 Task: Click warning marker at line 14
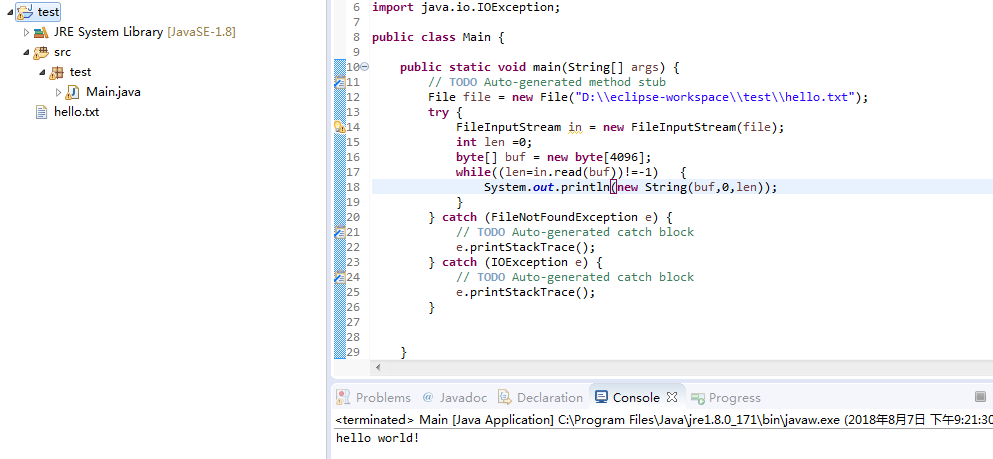click(x=339, y=127)
